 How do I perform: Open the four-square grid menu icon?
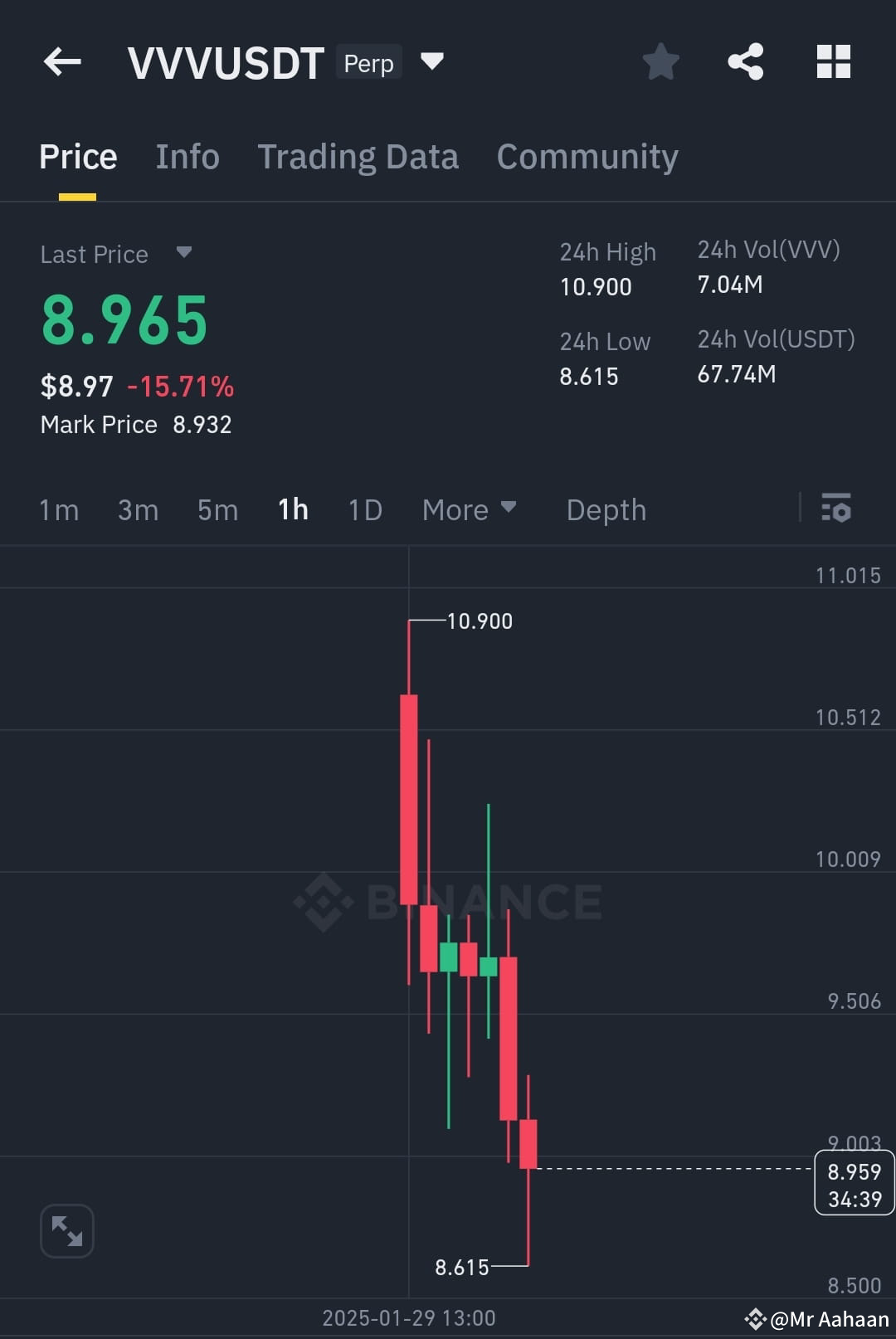tap(834, 61)
